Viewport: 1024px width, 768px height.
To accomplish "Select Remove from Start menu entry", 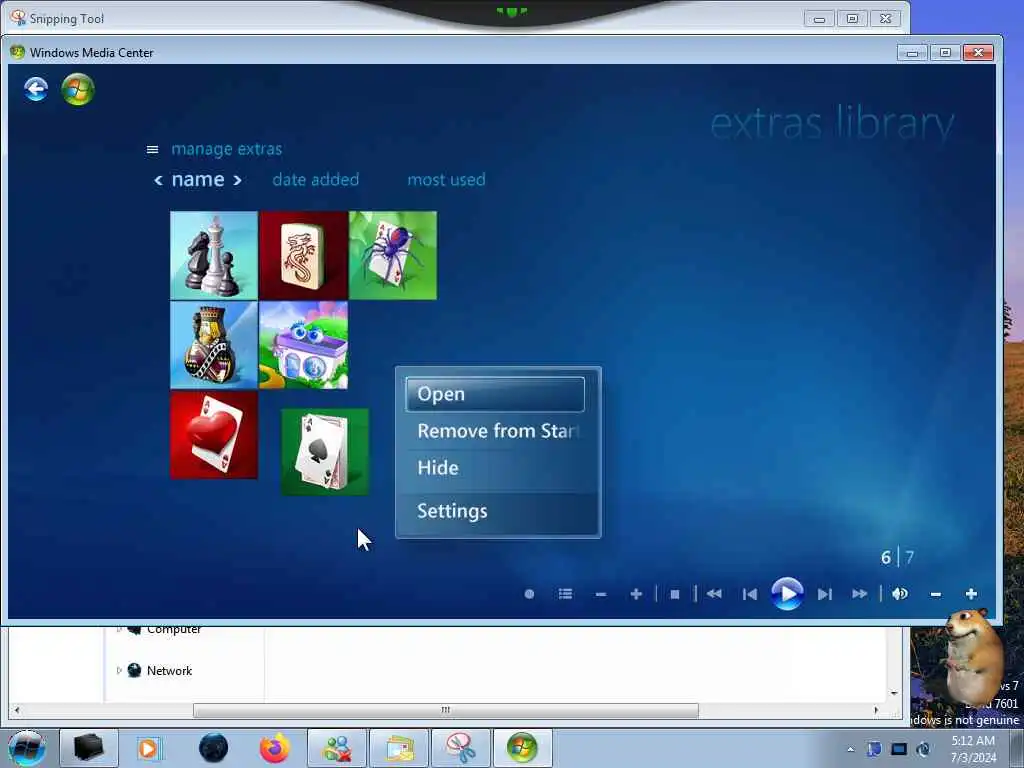I will tap(498, 431).
